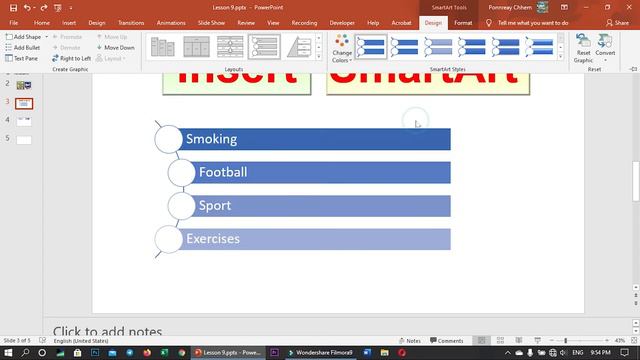Image resolution: width=640 pixels, height=360 pixels.
Task: Expand the Layouts gallery More arrow
Action: [319, 57]
